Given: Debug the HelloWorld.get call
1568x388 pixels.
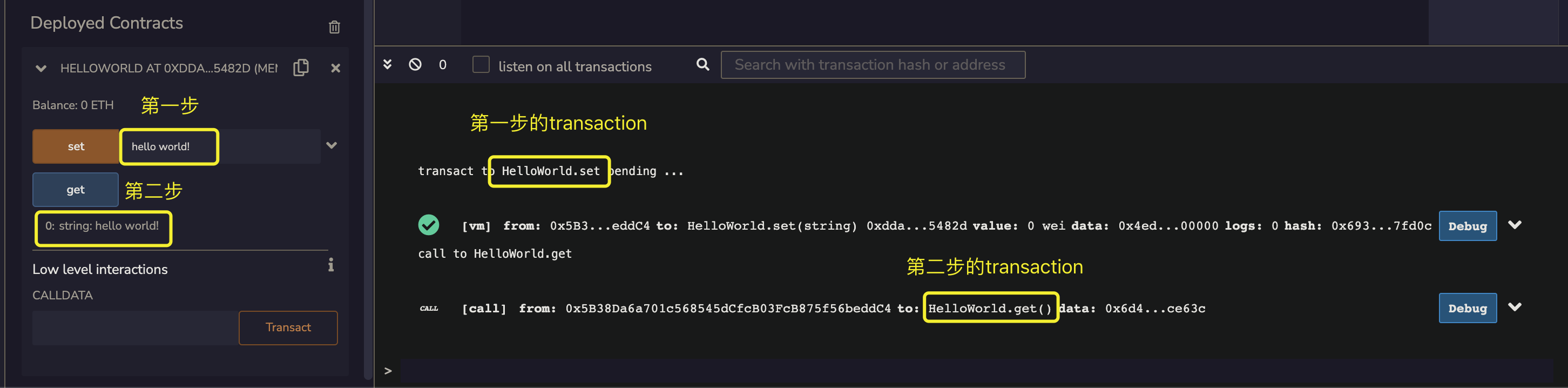Looking at the screenshot, I should [1468, 308].
